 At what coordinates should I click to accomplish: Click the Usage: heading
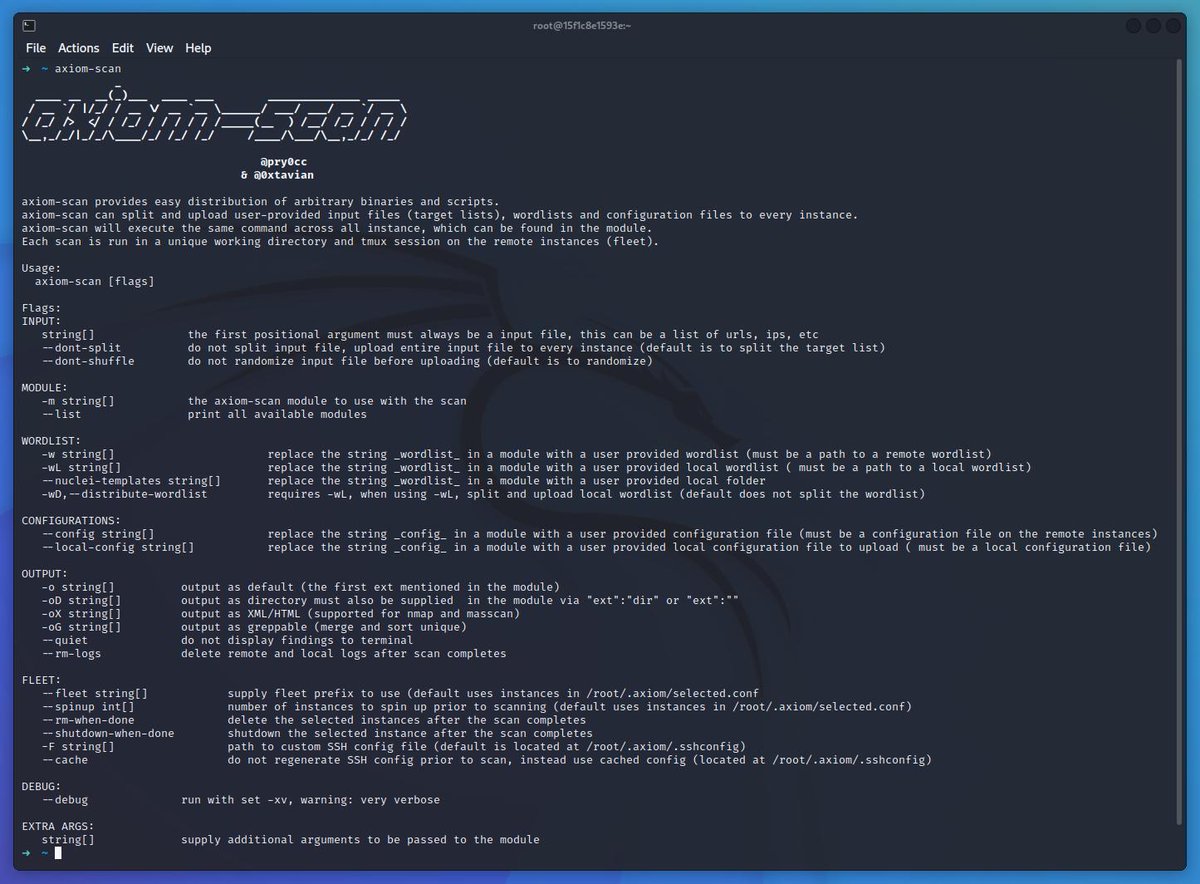41,268
